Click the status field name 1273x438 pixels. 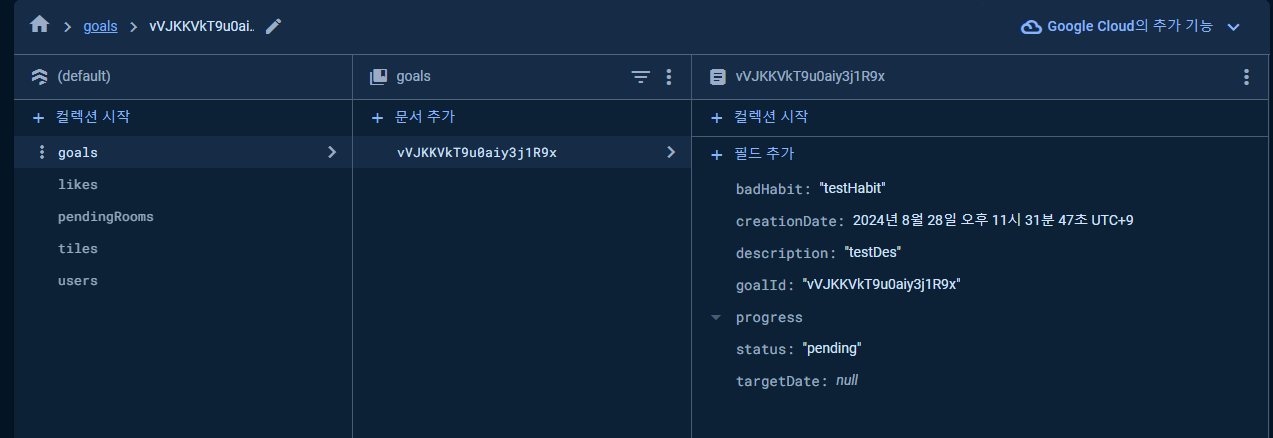tap(763, 349)
